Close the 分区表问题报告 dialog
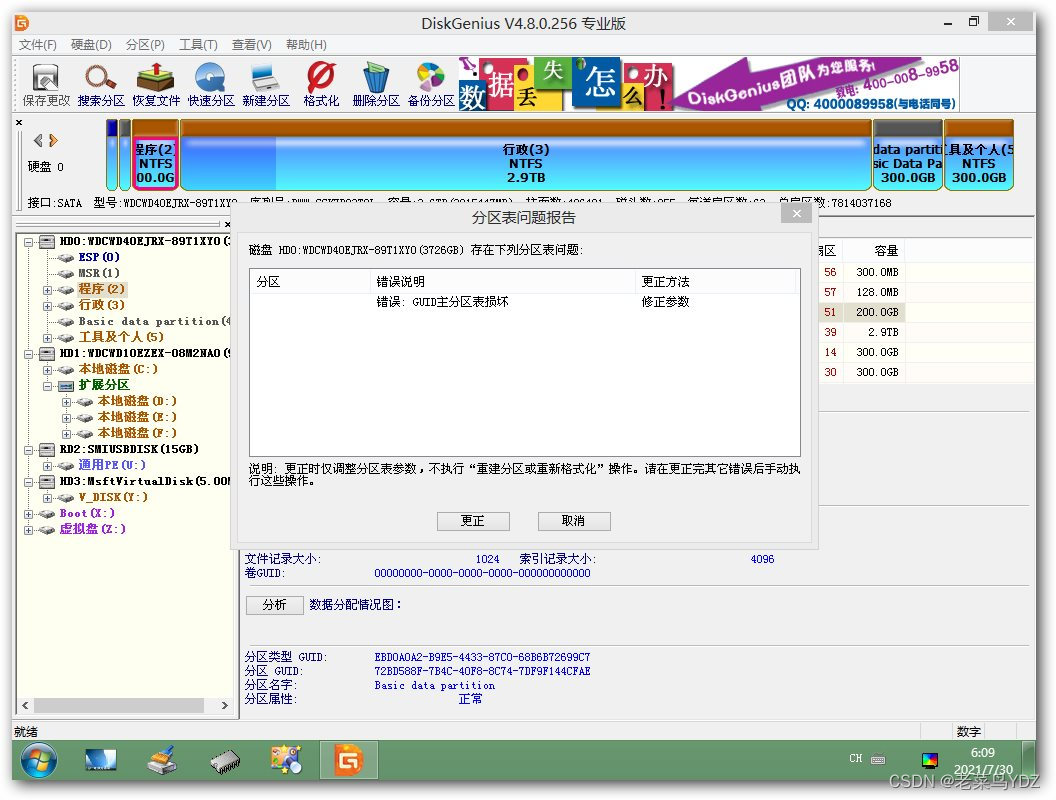This screenshot has height=800, width=1056. pos(797,213)
